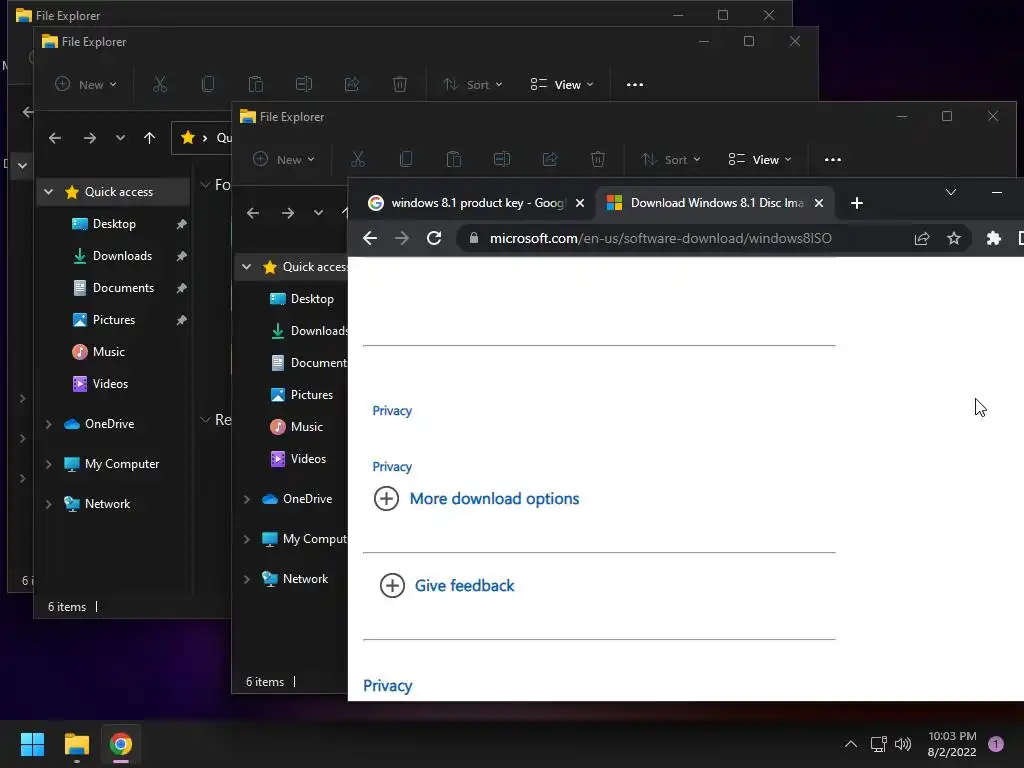The image size is (1024, 768).
Task: Open See more menu in front File Explorer
Action: [x=833, y=159]
